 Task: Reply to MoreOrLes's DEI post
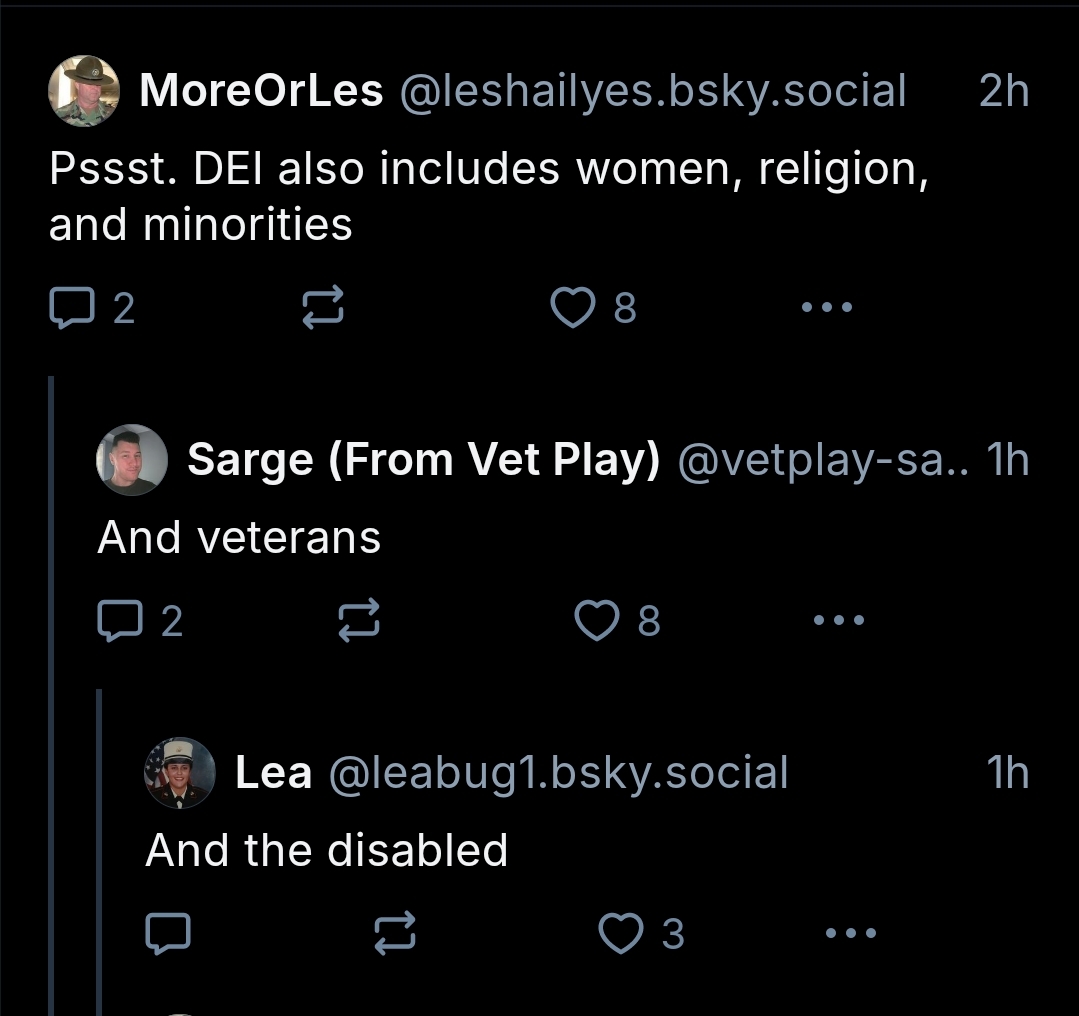click(x=70, y=308)
